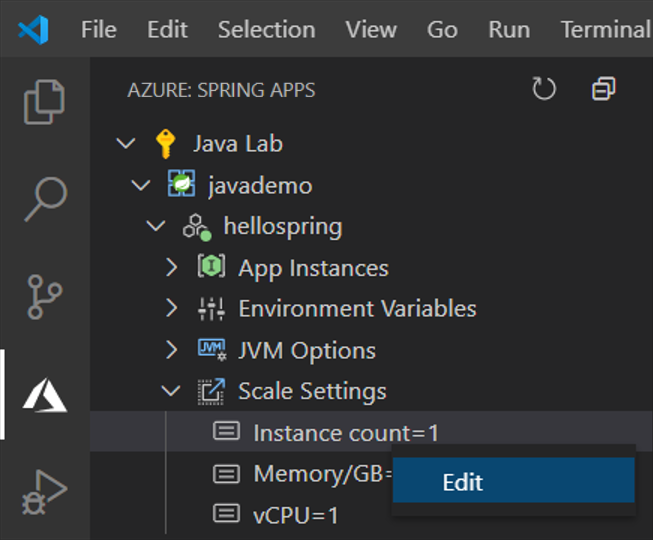This screenshot has width=653, height=540.
Task: Choose Edit from the context menu
Action: point(463,482)
